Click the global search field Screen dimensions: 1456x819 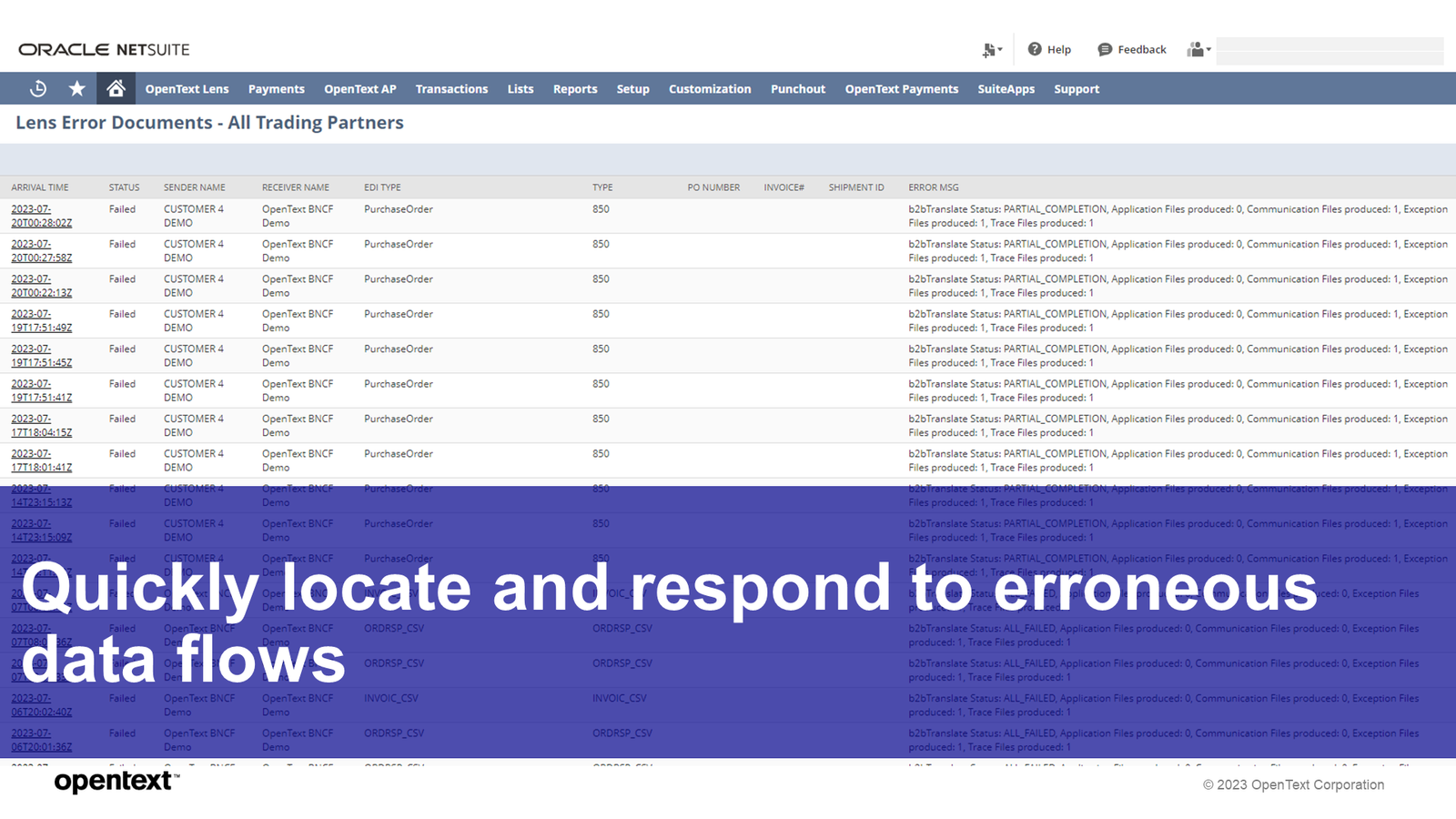click(x=1330, y=51)
